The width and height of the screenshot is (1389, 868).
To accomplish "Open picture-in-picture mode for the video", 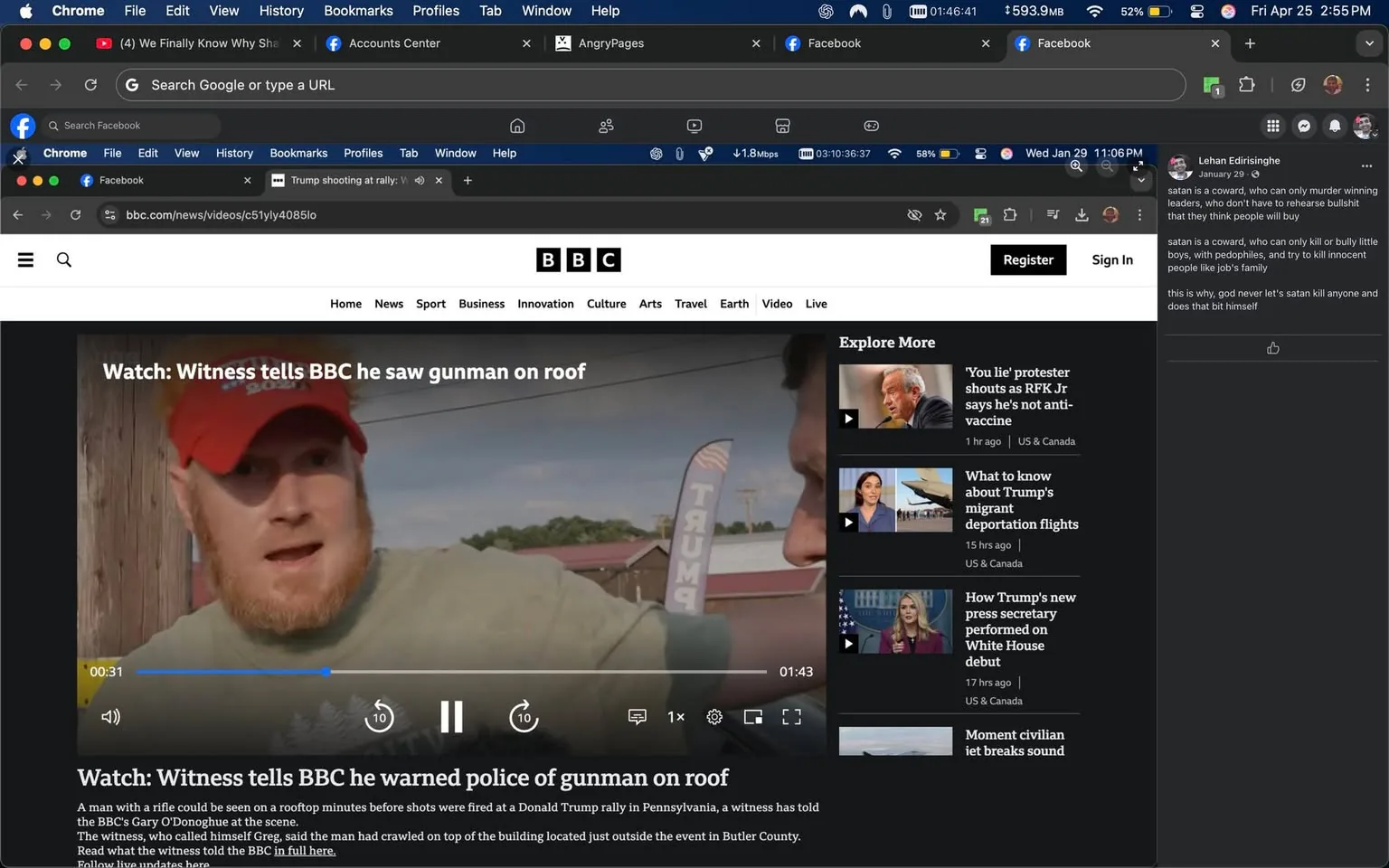I will pyautogui.click(x=751, y=716).
